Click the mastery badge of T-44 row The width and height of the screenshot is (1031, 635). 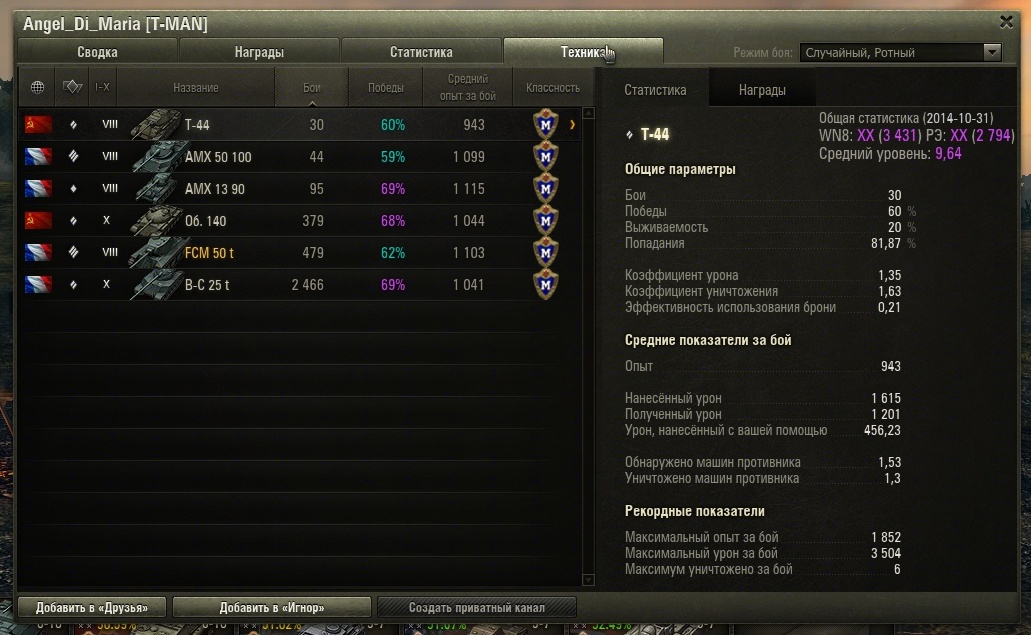click(x=545, y=124)
